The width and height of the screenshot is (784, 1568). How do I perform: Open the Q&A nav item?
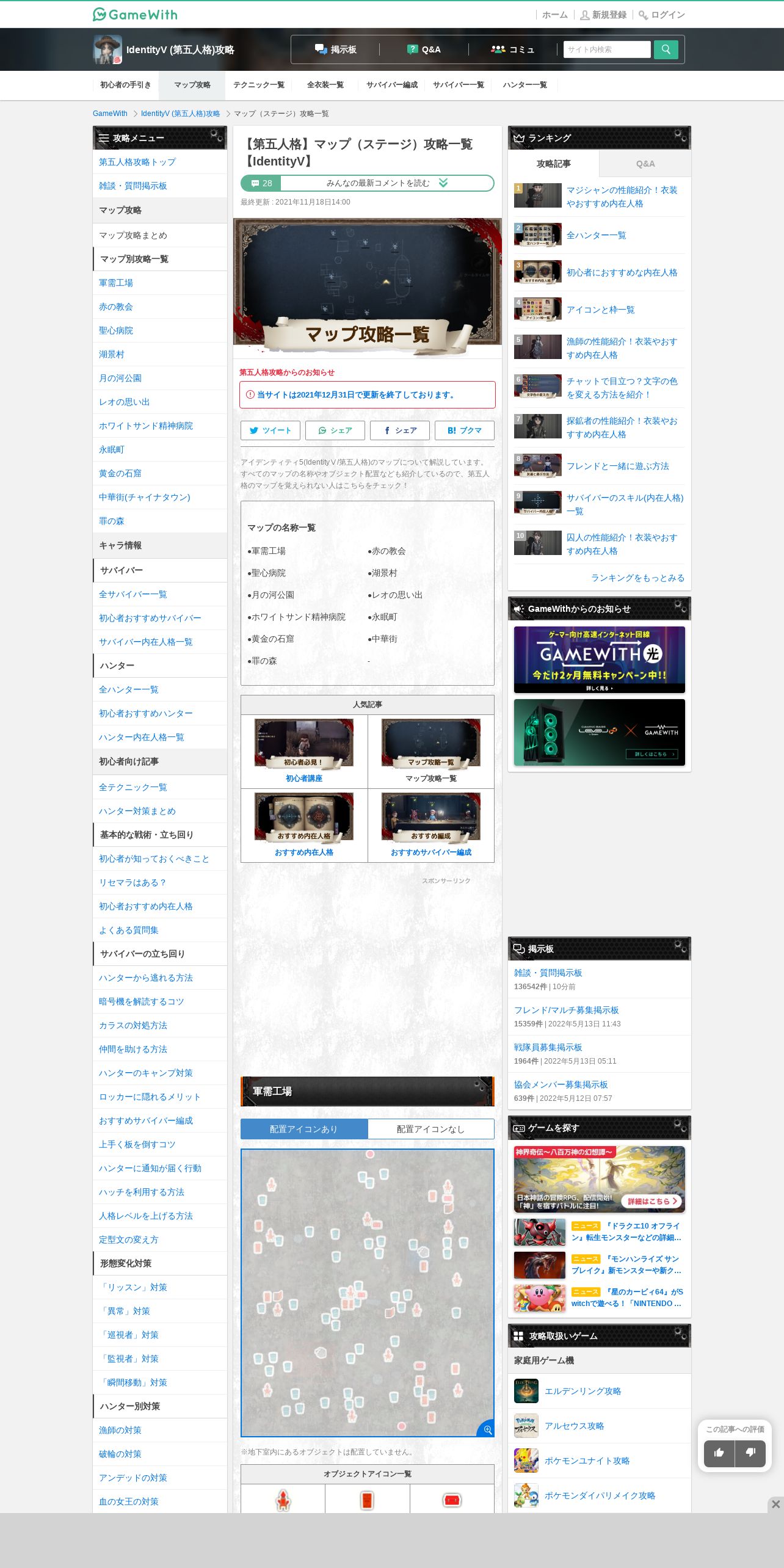coord(424,49)
